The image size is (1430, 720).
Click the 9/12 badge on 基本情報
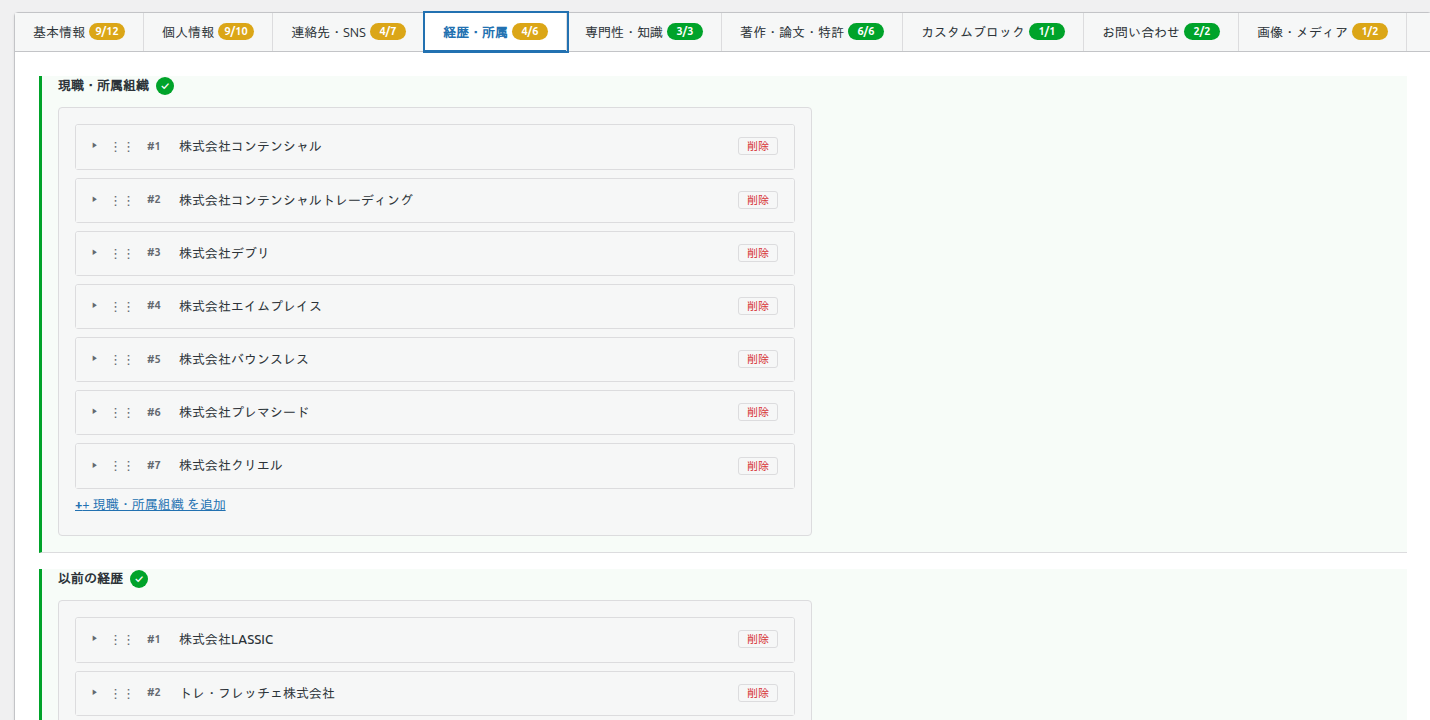[x=107, y=32]
